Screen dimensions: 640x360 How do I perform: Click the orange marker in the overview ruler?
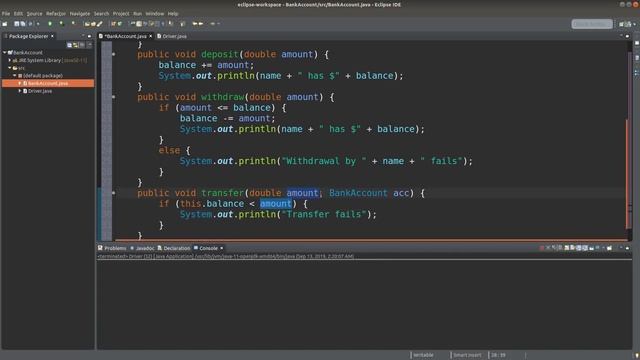627,173
